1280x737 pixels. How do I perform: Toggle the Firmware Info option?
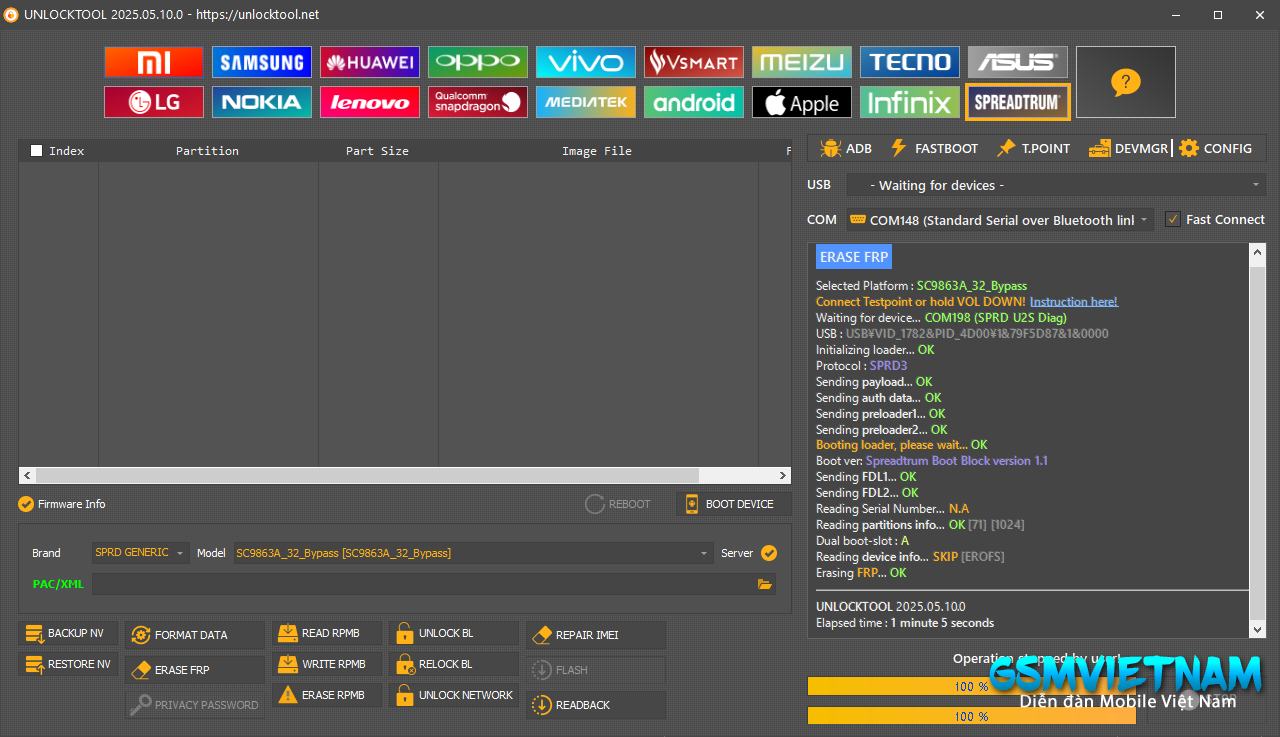pyautogui.click(x=26, y=504)
